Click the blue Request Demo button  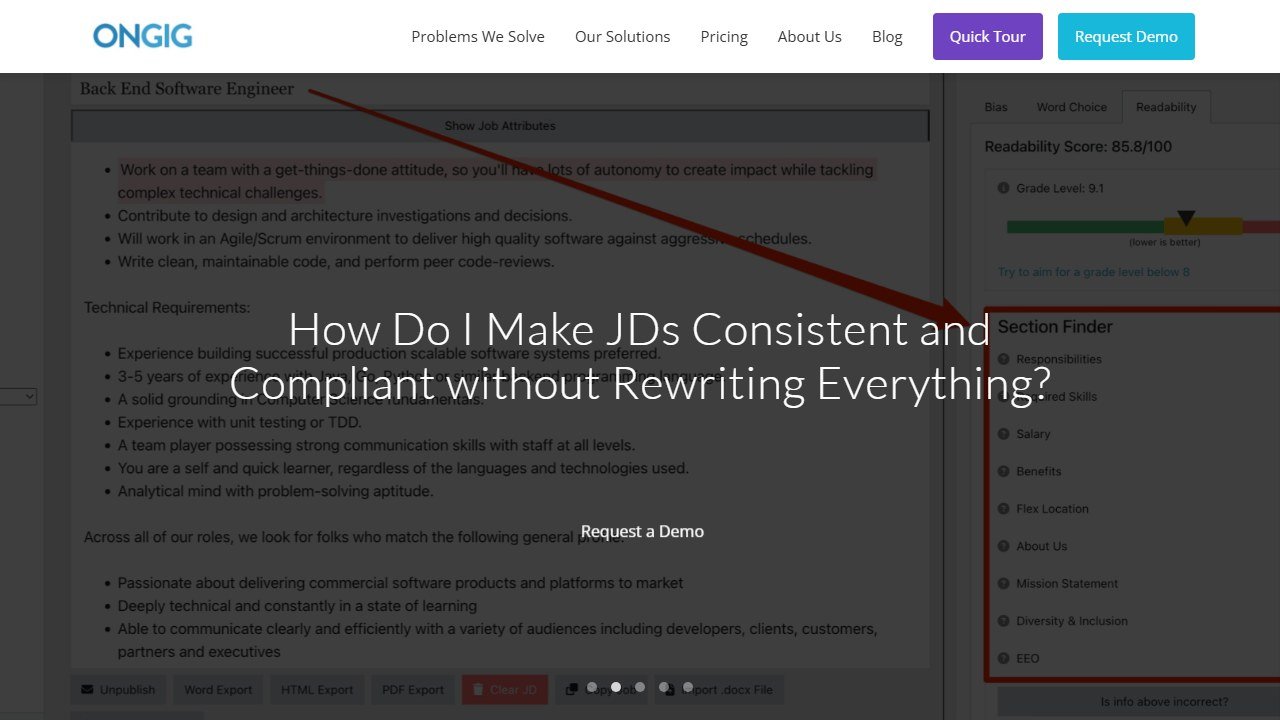[1126, 37]
